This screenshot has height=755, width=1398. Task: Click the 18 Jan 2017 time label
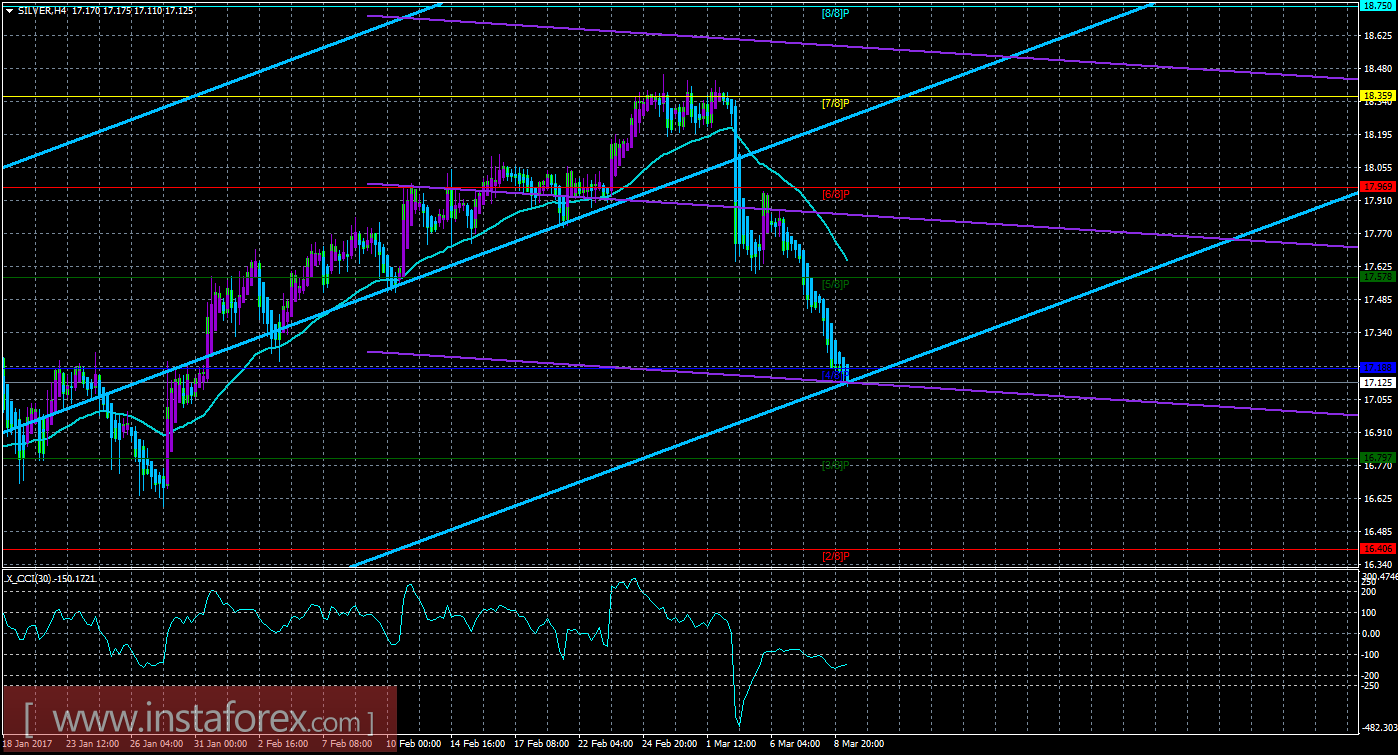(x=26, y=745)
